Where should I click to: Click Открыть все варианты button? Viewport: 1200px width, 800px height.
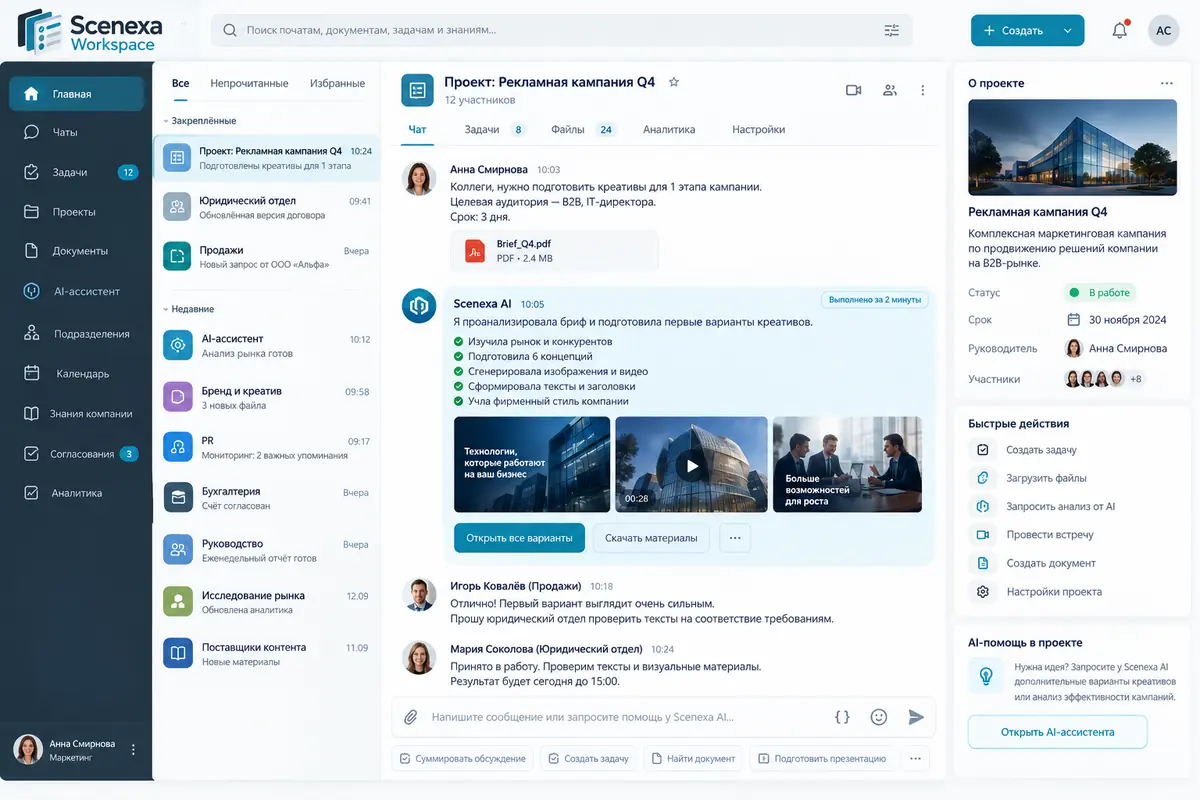pos(519,538)
